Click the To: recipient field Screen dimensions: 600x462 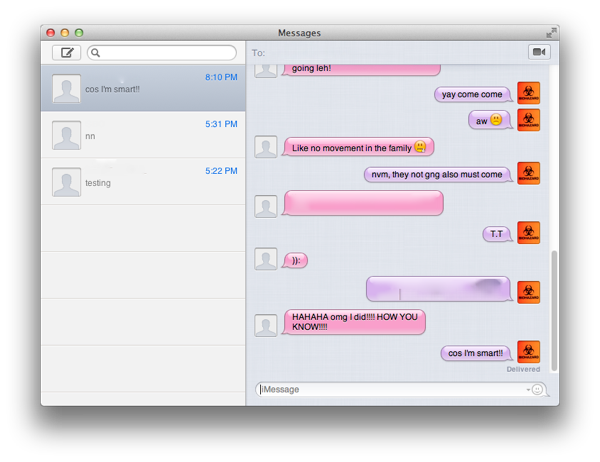click(386, 53)
